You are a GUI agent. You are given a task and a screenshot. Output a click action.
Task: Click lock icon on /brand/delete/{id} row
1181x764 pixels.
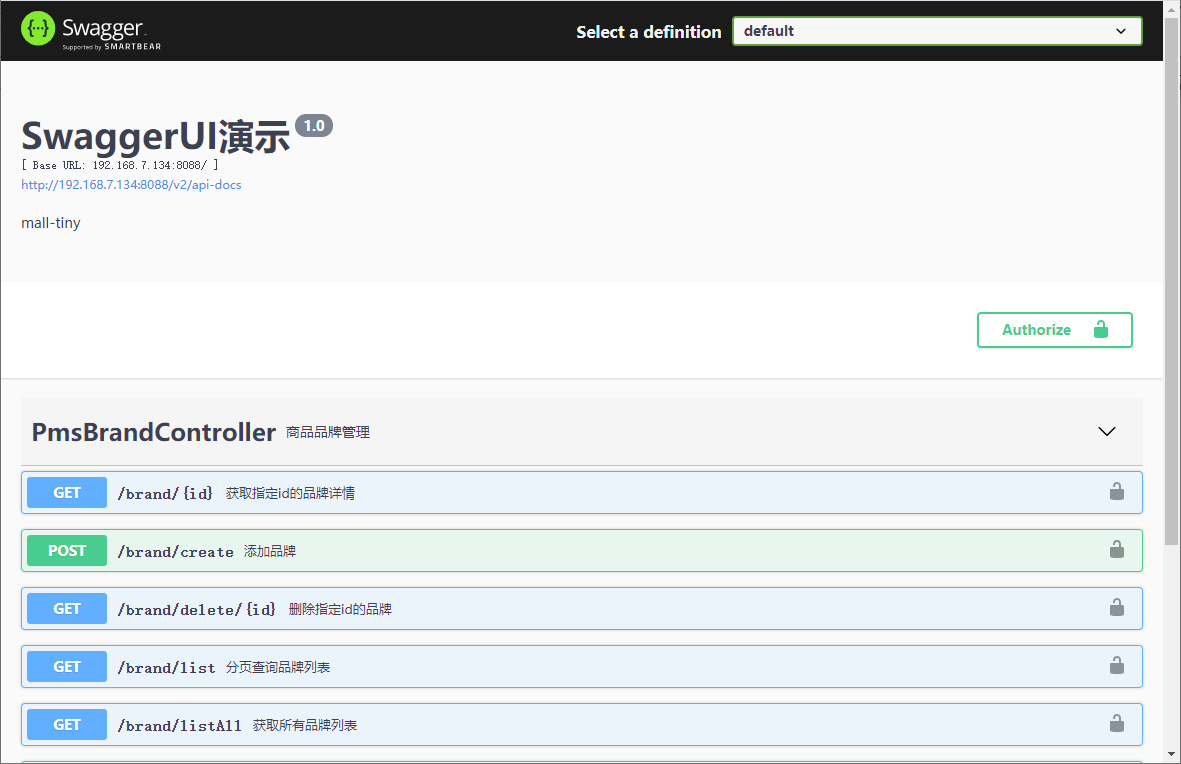coord(1116,608)
